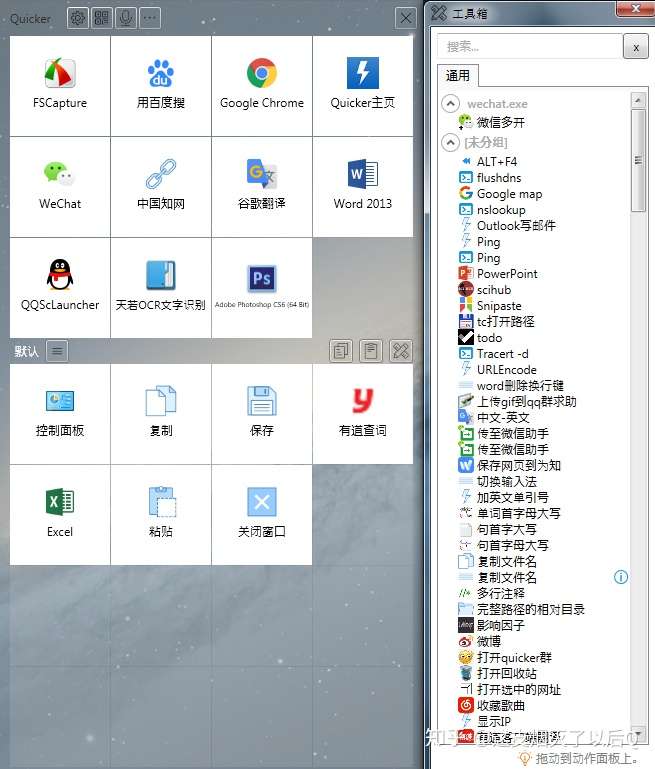Click the microphone icon in Quicker header
Viewport: 655px width, 769px height.
(126, 19)
